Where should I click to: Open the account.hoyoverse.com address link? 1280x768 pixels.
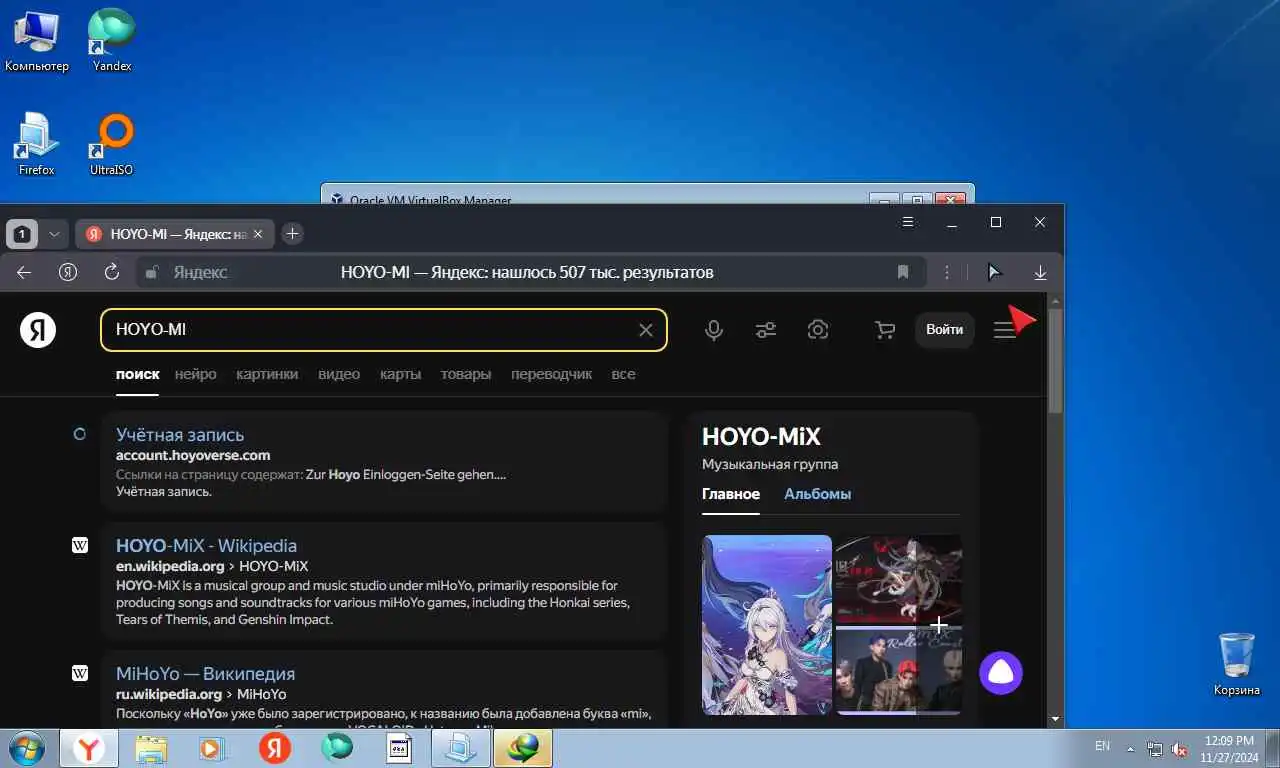coord(193,455)
